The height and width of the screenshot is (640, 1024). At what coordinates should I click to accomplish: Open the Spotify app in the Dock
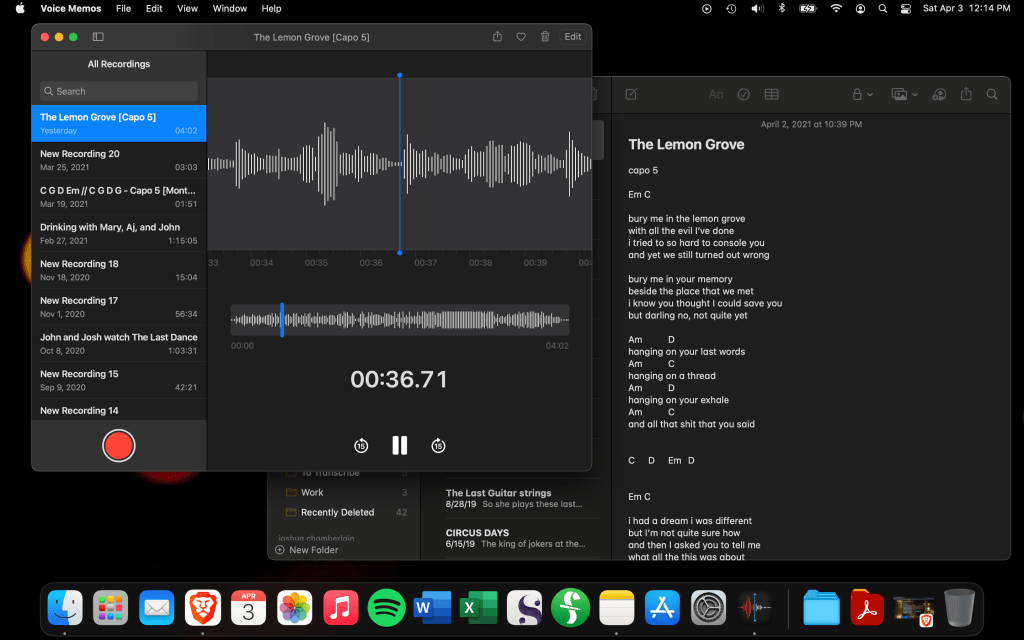click(x=386, y=606)
